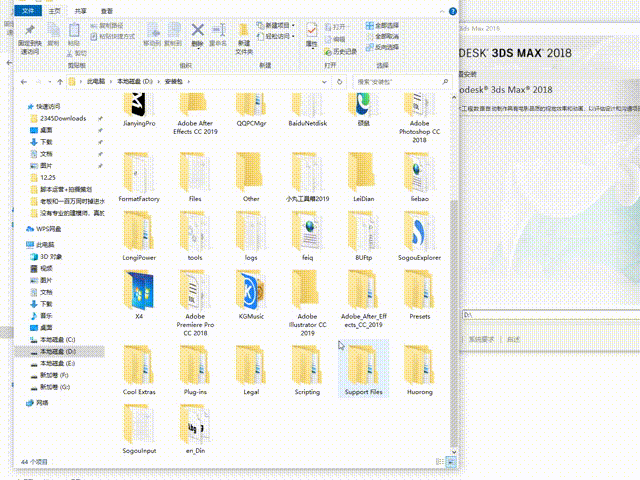Click the back arrow in navigation bar
The width and height of the screenshot is (640, 480).
click(x=24, y=82)
